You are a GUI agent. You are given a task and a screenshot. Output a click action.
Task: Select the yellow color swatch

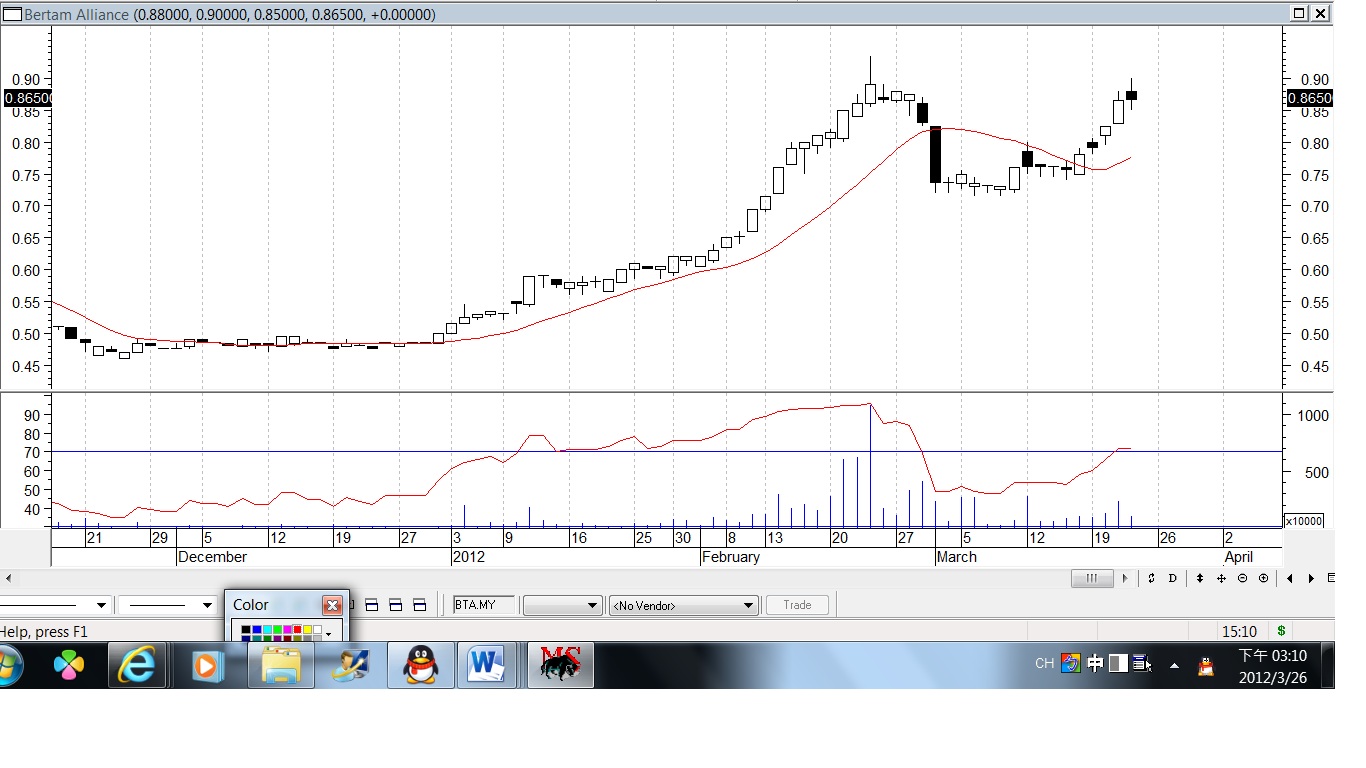click(307, 630)
